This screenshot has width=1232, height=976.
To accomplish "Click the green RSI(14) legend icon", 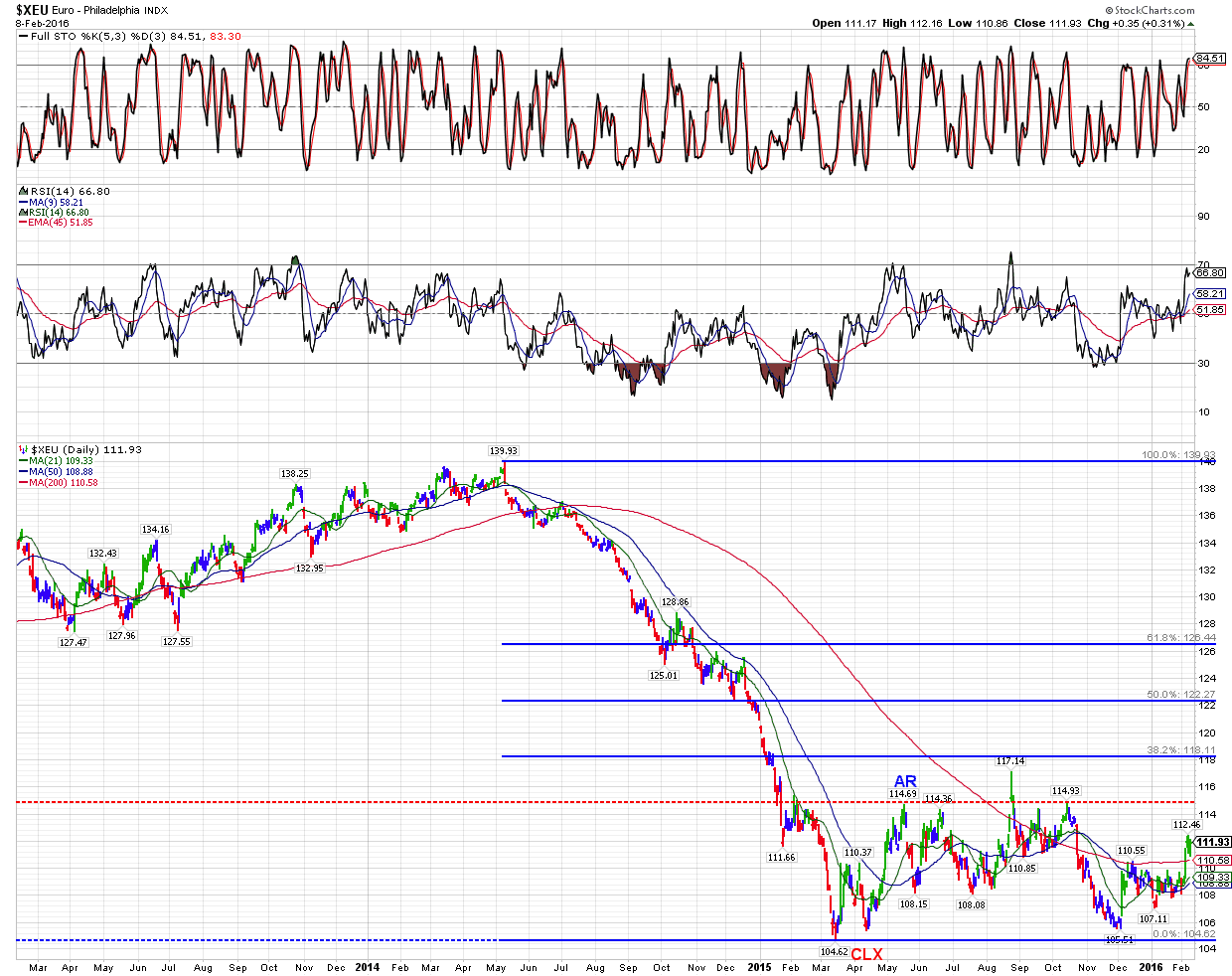I will coord(23,213).
